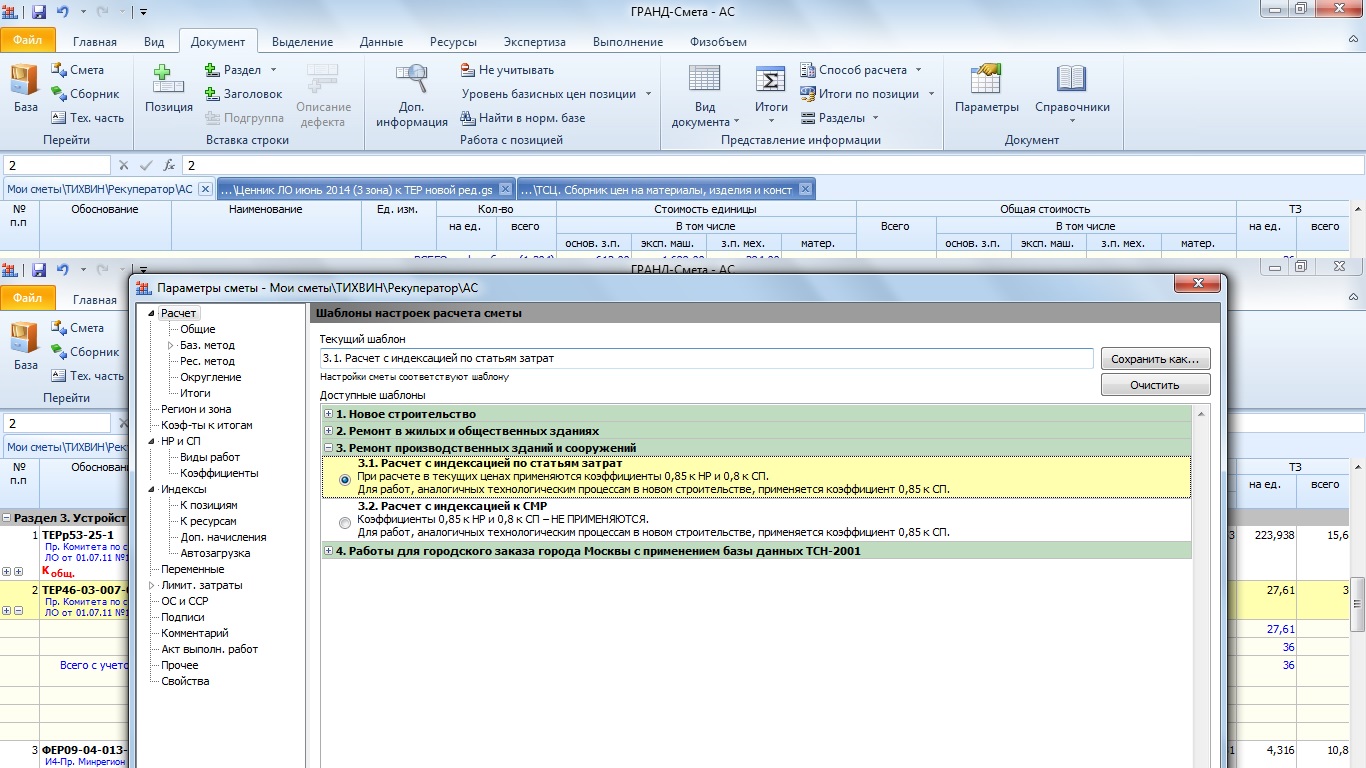Open Доп. информация for the position
This screenshot has height=768, width=1366.
click(412, 96)
